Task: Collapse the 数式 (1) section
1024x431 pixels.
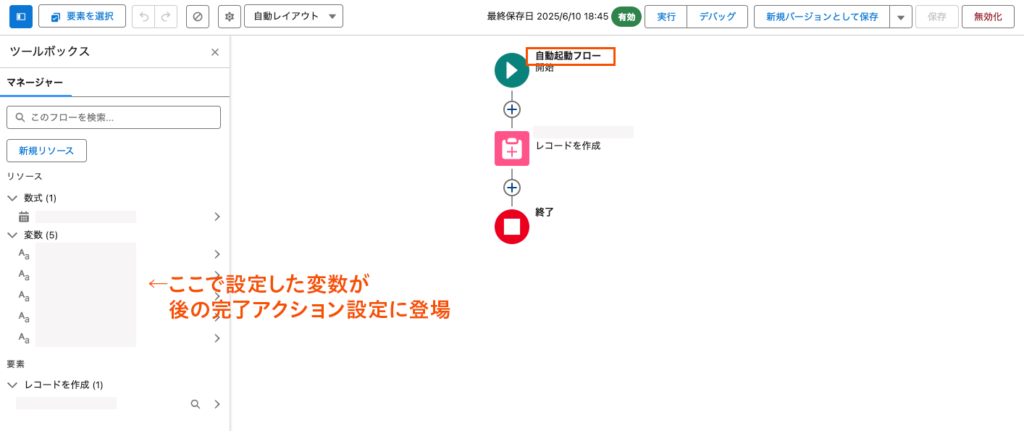Action: point(13,198)
